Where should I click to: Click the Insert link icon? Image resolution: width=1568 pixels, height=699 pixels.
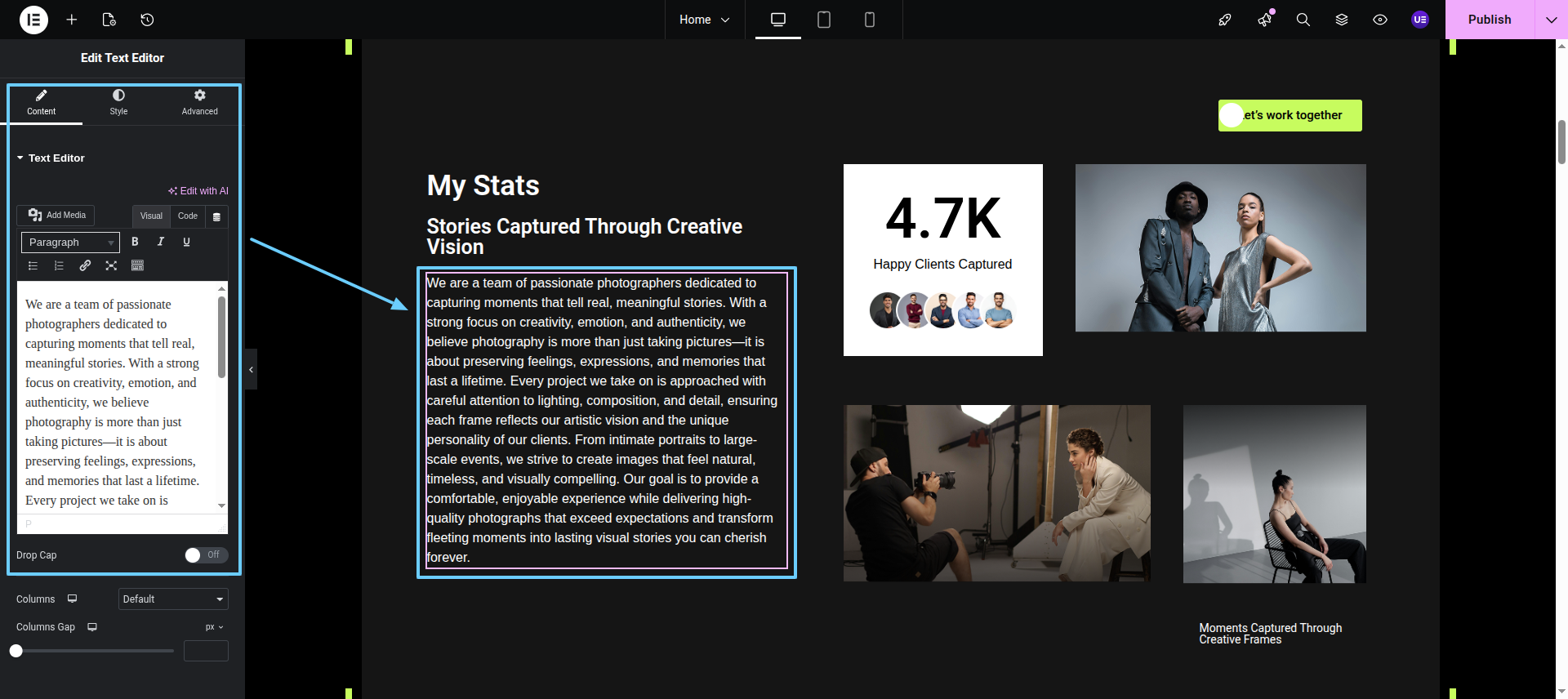click(x=85, y=265)
